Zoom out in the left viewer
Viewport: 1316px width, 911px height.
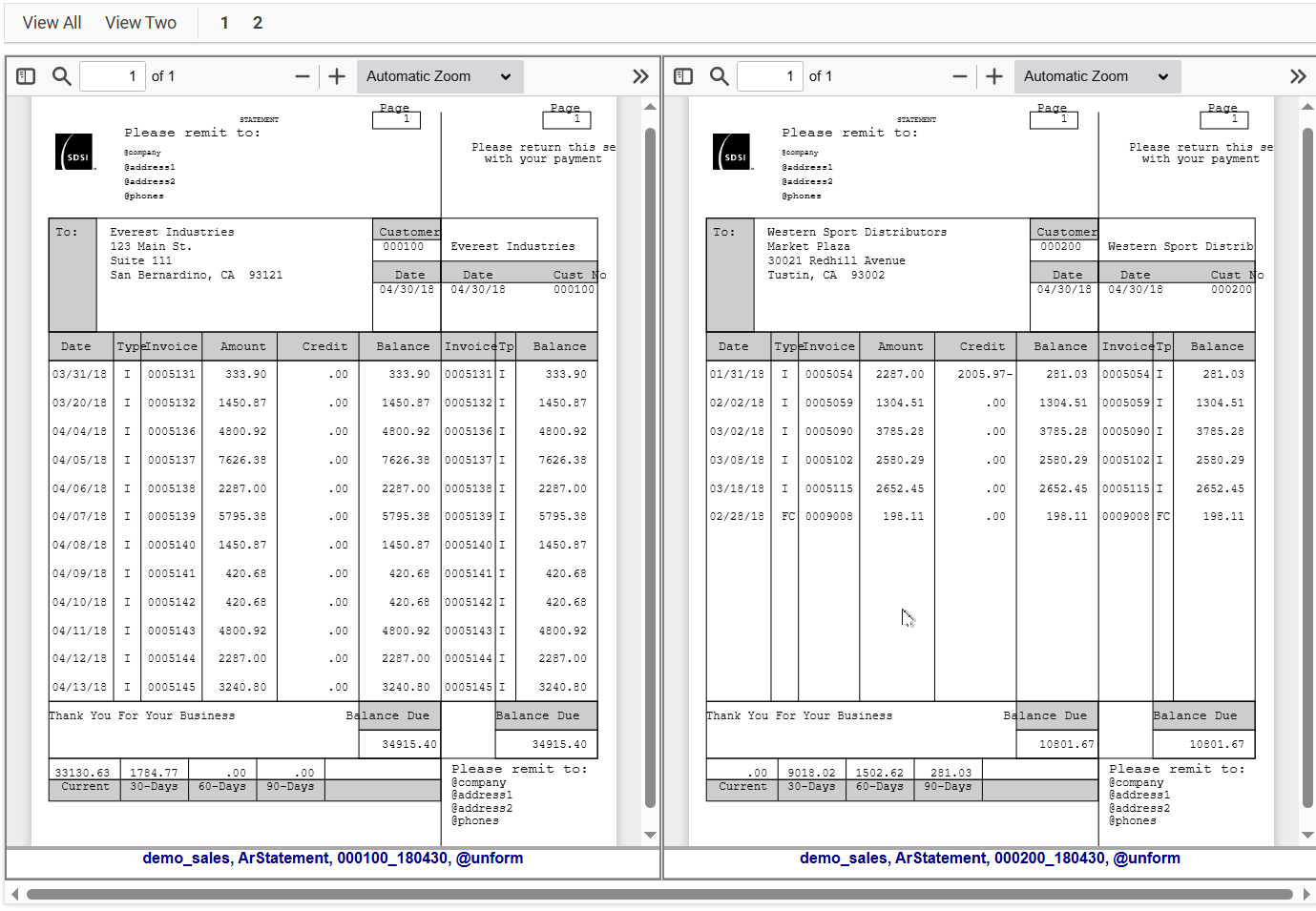[303, 76]
